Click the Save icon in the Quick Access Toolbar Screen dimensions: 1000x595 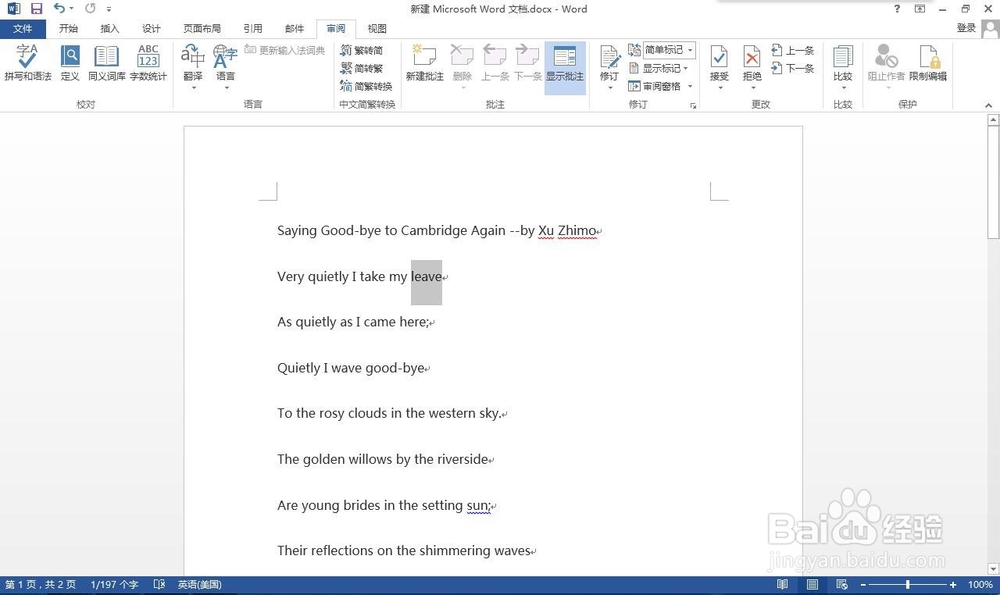click(36, 8)
